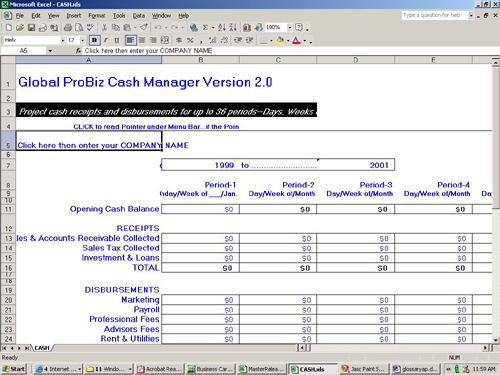Viewport: 500px width, 375px height.
Task: Open Microsoft Excel Help
Action: point(299,28)
